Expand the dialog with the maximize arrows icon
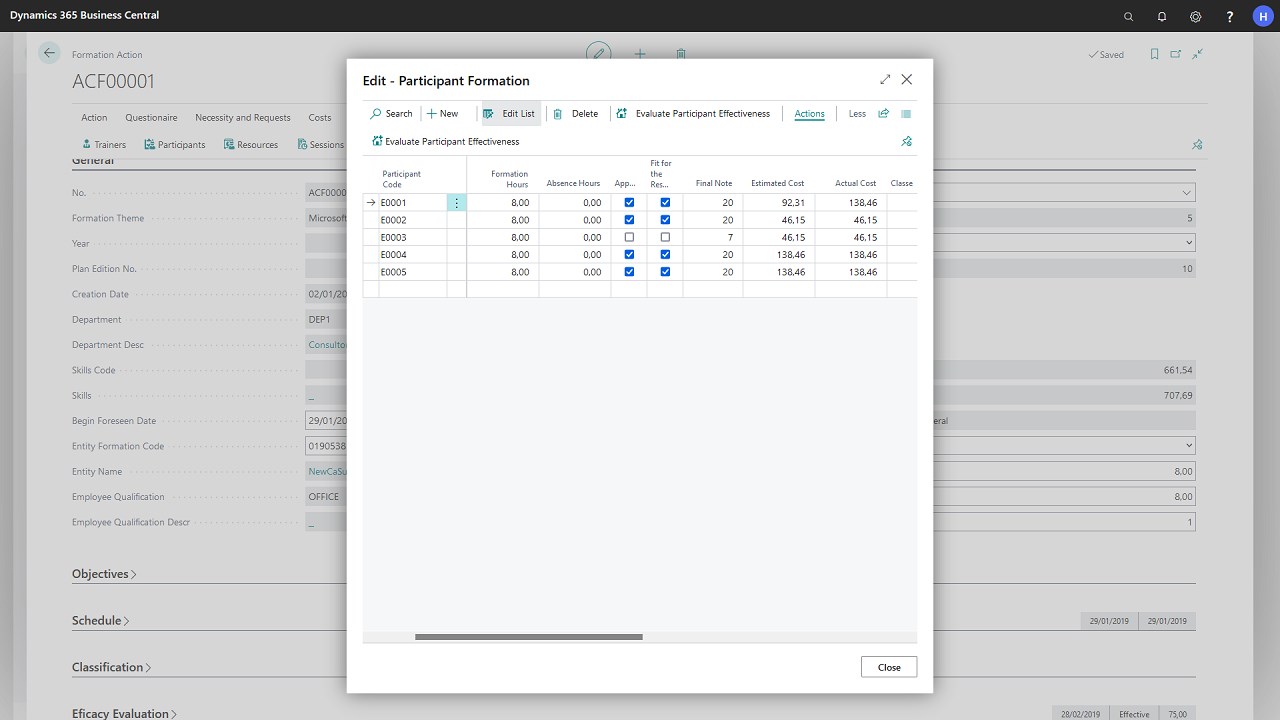The height and width of the screenshot is (720, 1280). pos(885,79)
